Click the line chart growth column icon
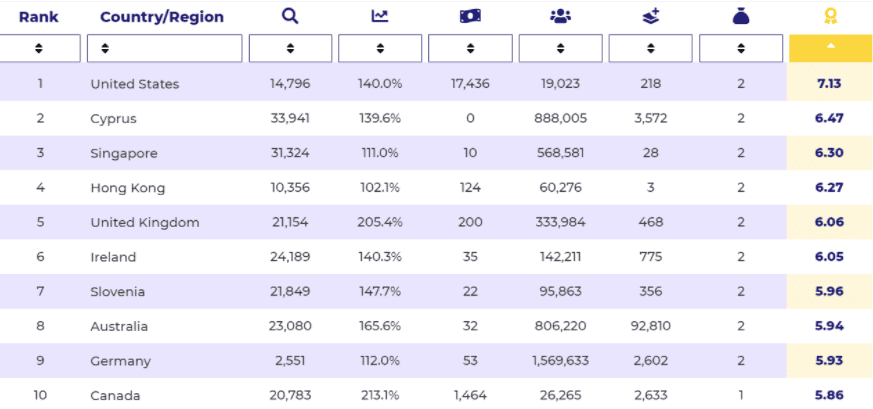The height and width of the screenshot is (409, 873). click(380, 16)
